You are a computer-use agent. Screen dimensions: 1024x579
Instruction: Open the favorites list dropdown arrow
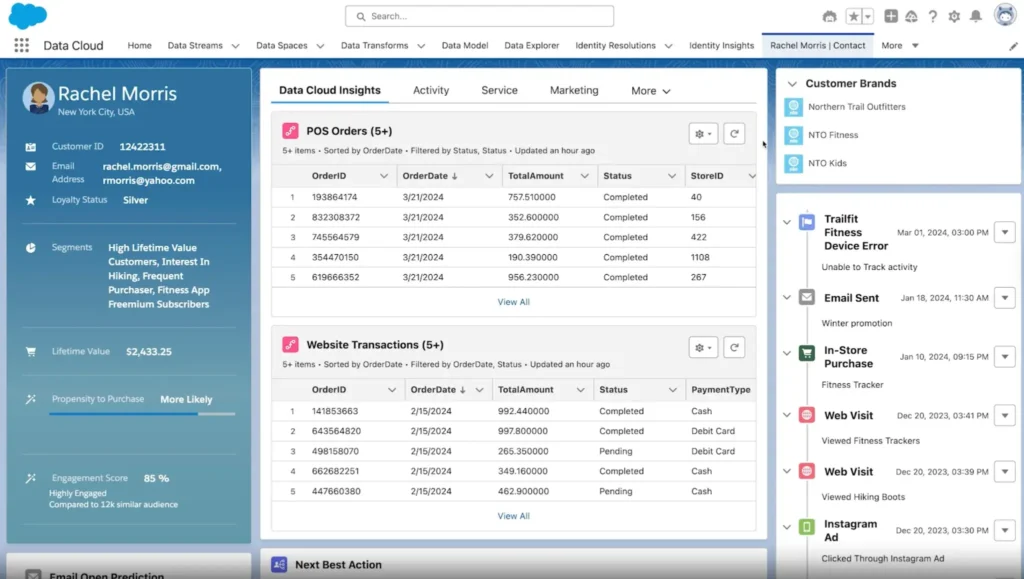tap(868, 16)
